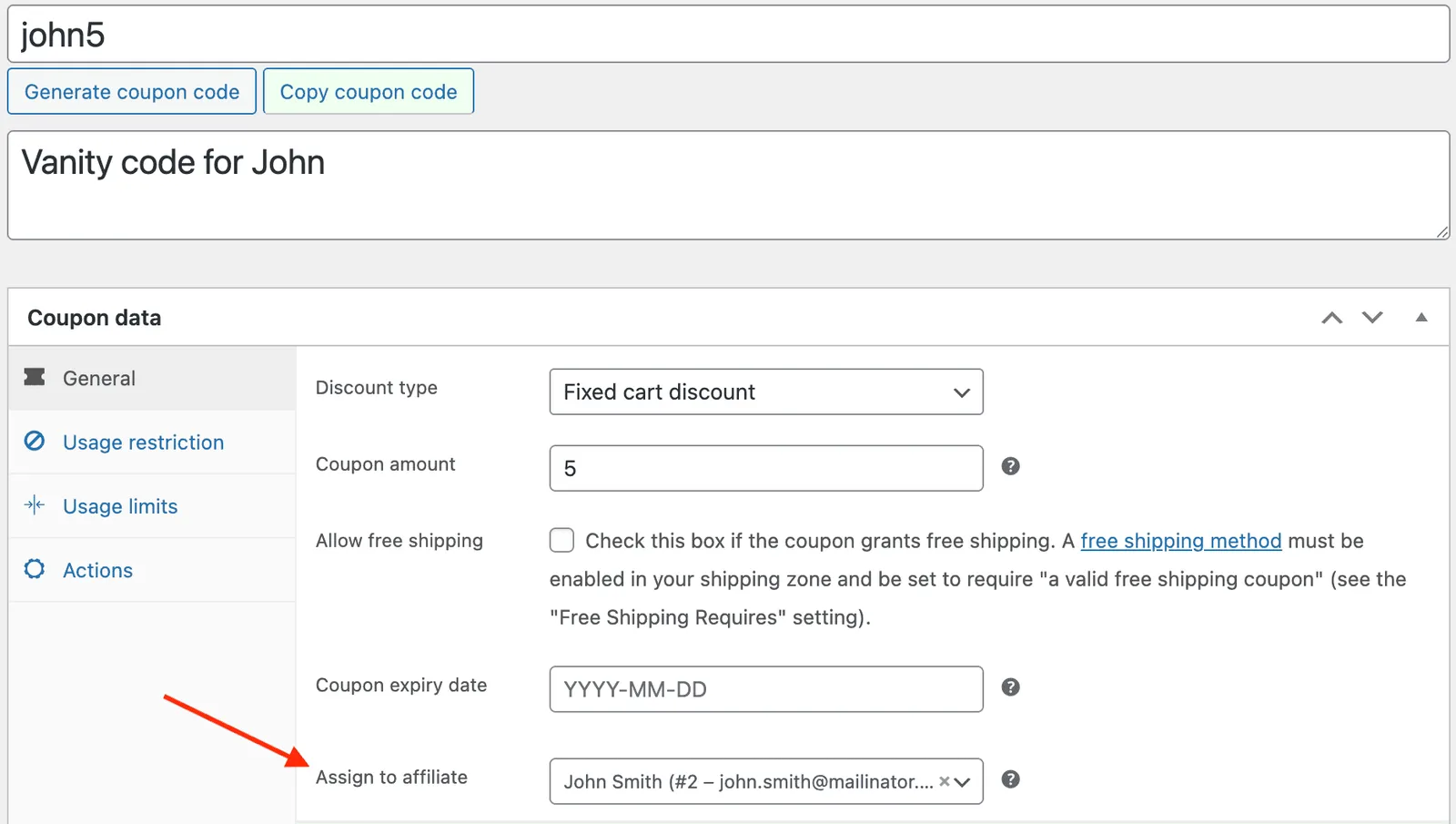Viewport: 1456px width, 824px height.
Task: Collapse the Coupon data panel
Action: click(1421, 318)
